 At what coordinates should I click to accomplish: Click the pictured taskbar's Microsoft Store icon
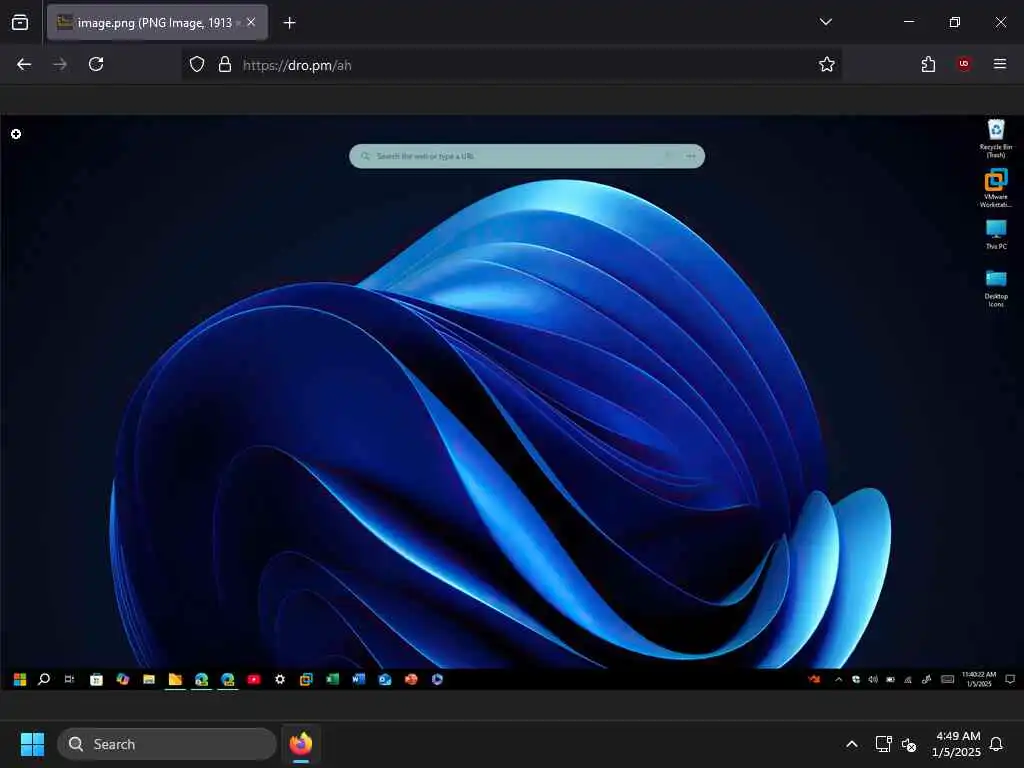click(x=96, y=679)
